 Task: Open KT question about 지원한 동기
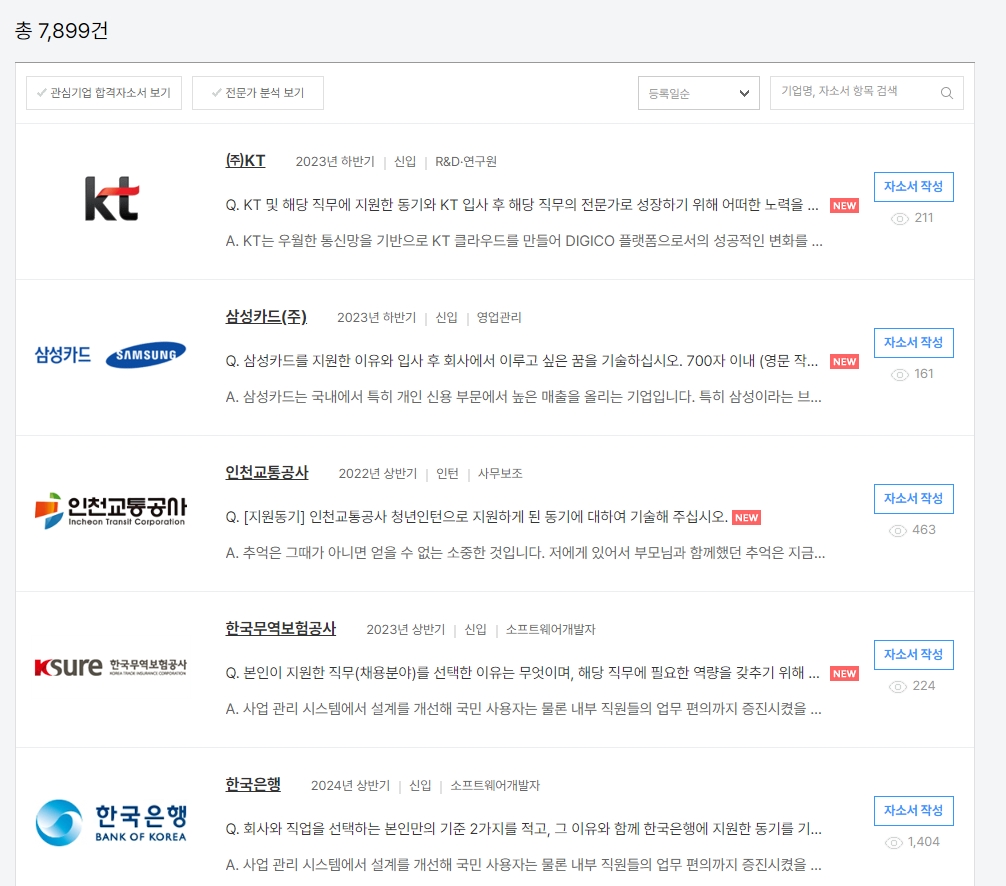click(522, 205)
